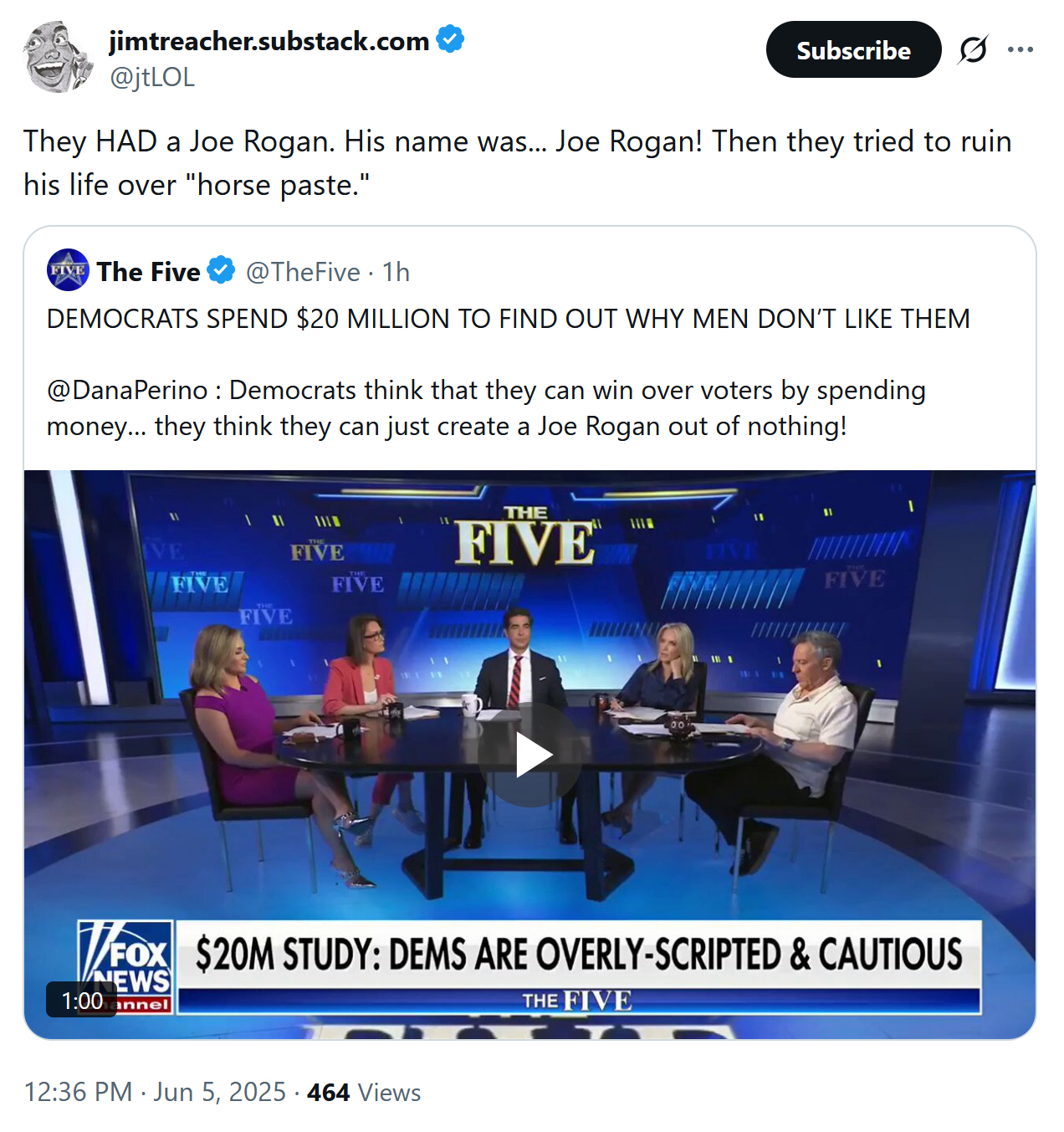This screenshot has width=1064, height=1132.
Task: Open the @DanaPerino mention
Action: pos(127,391)
